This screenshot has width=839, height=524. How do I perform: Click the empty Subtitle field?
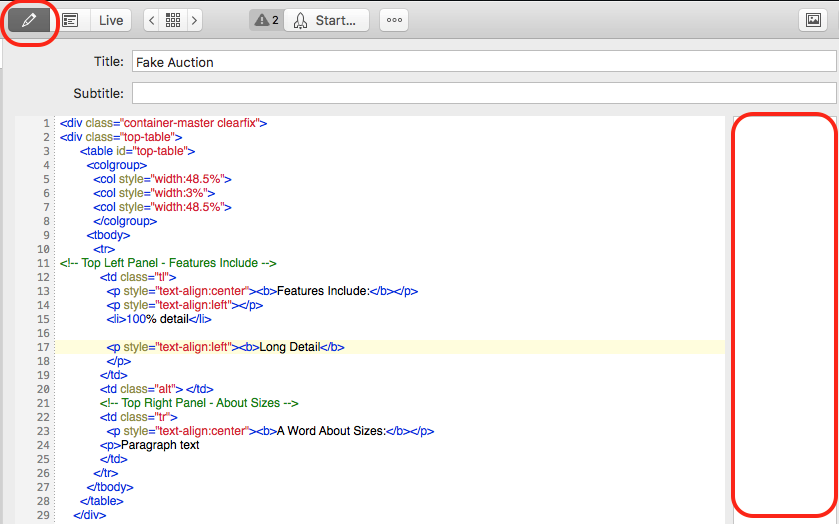pyautogui.click(x=484, y=93)
